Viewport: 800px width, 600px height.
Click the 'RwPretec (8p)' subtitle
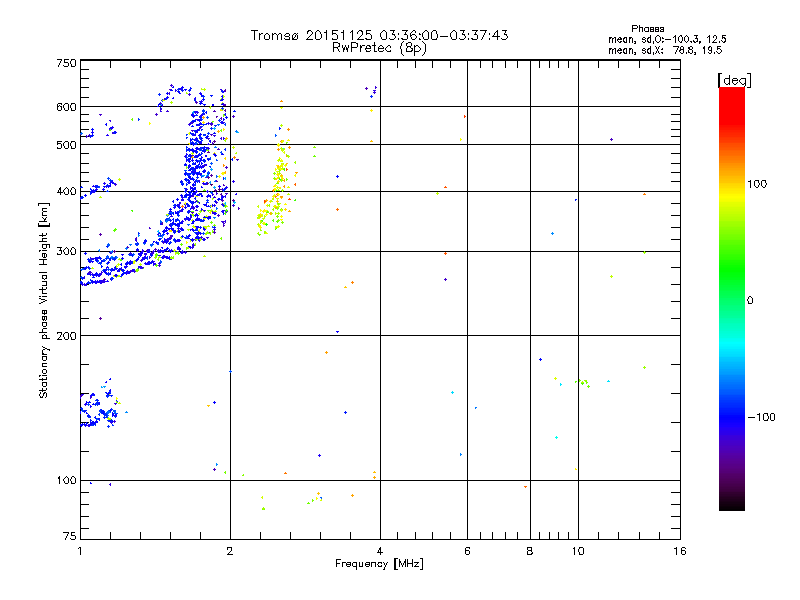[x=379, y=48]
